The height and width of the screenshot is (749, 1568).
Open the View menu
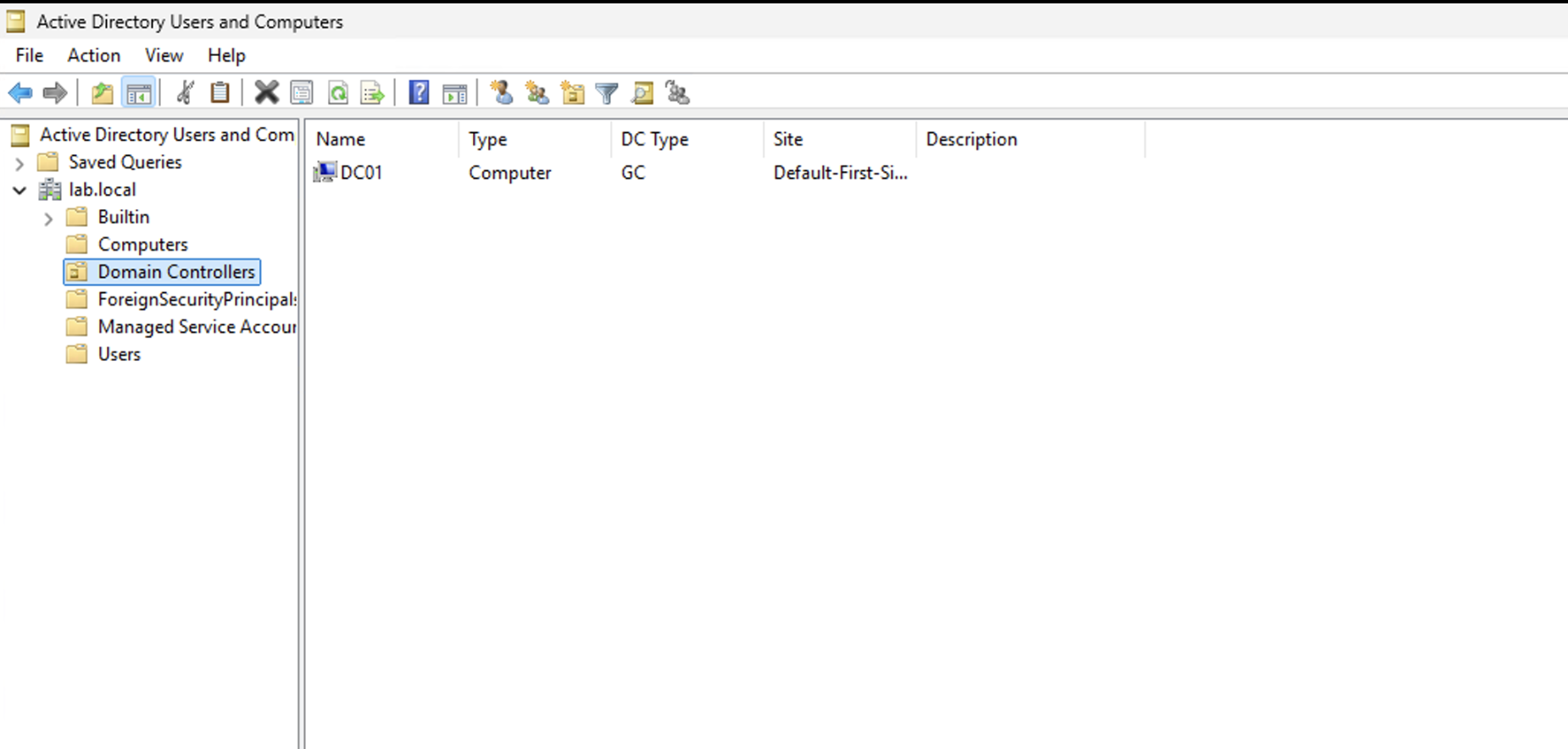[164, 55]
